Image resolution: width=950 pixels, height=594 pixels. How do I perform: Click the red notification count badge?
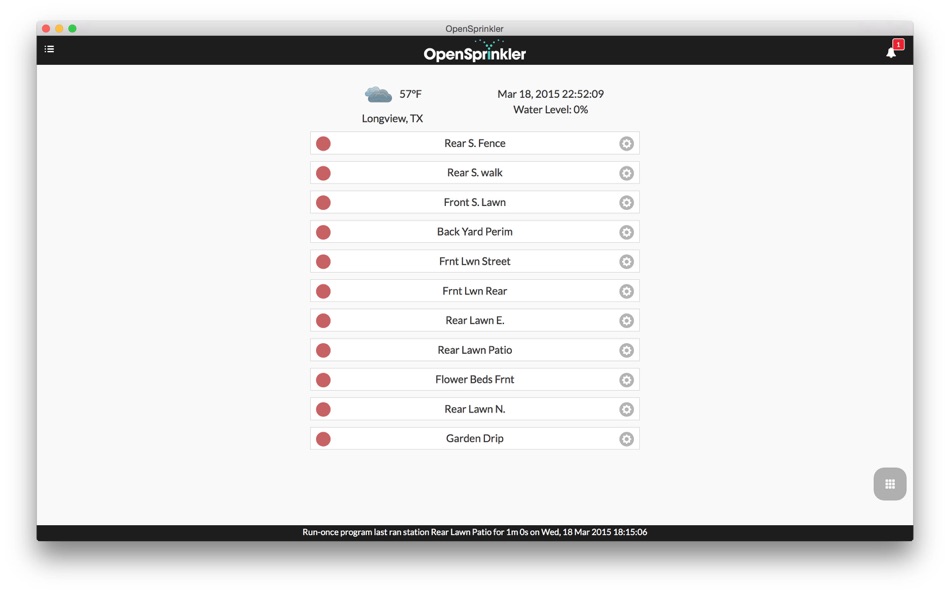click(x=899, y=44)
